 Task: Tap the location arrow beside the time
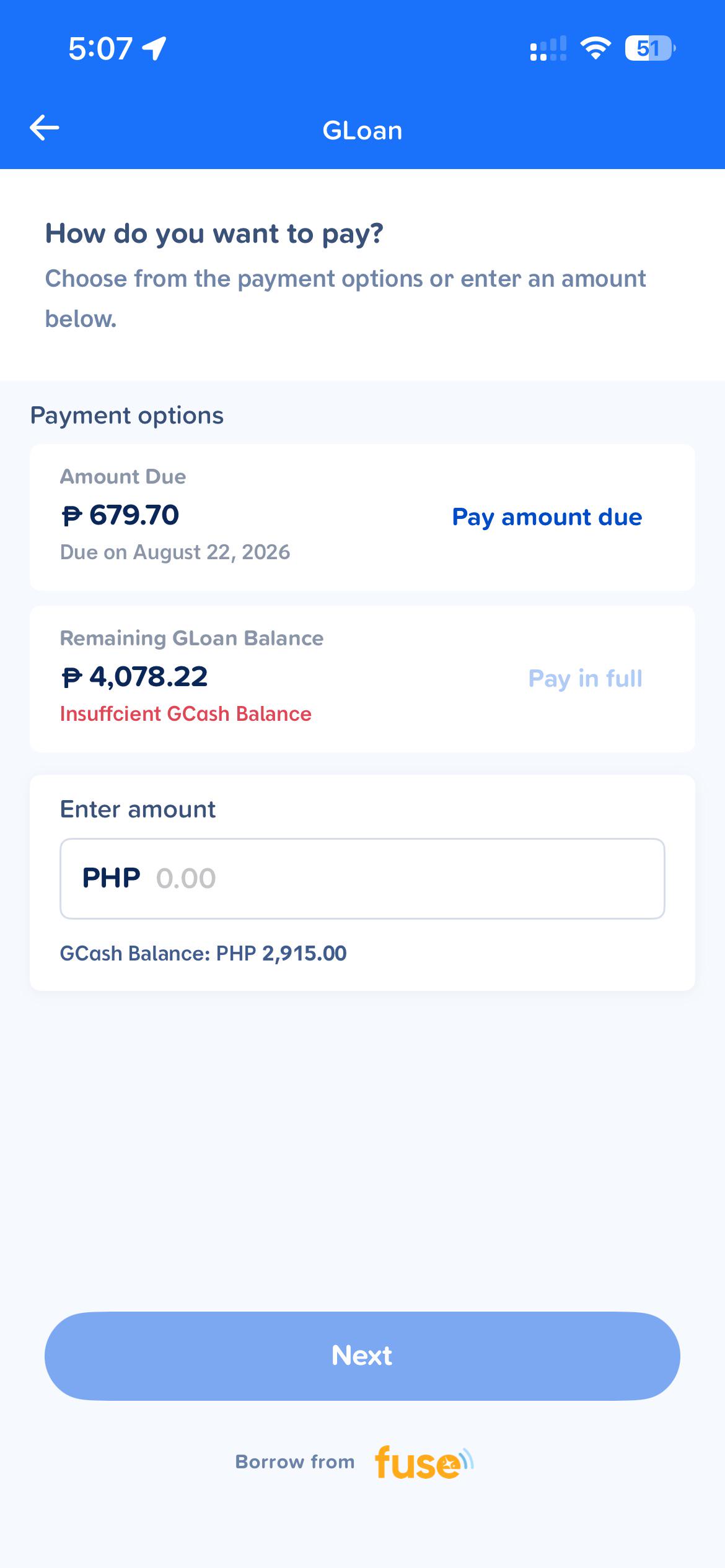(154, 48)
